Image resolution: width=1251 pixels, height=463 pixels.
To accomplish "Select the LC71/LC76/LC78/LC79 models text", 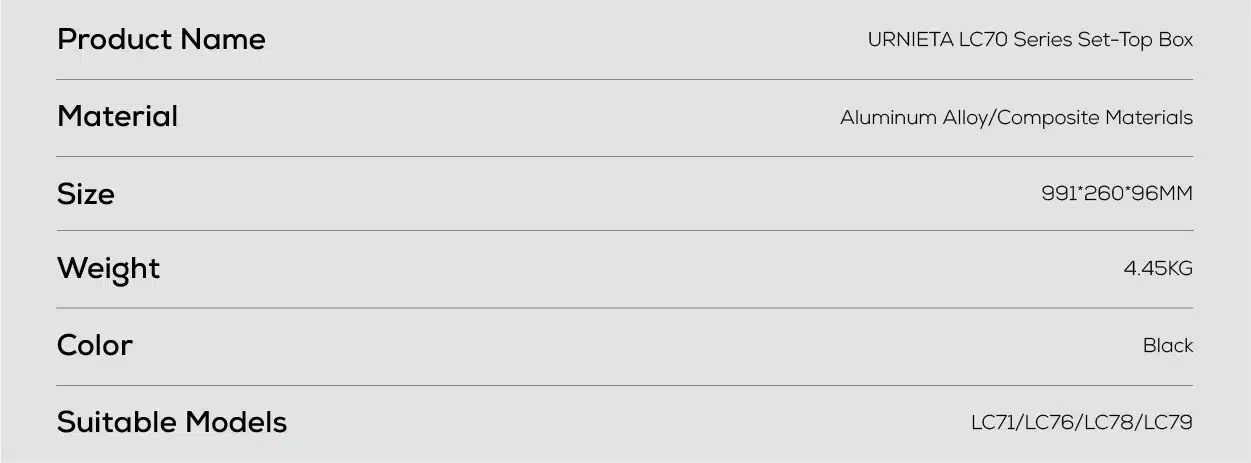I will 1082,423.
